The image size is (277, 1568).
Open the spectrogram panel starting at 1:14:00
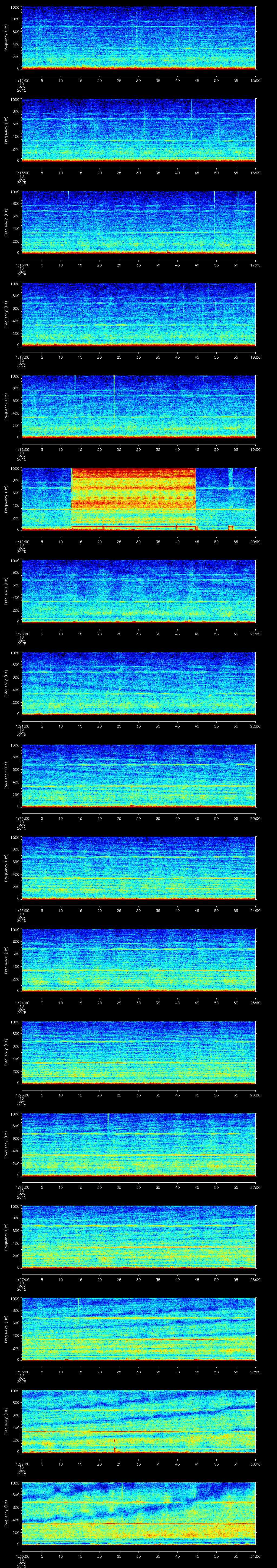[x=138, y=38]
